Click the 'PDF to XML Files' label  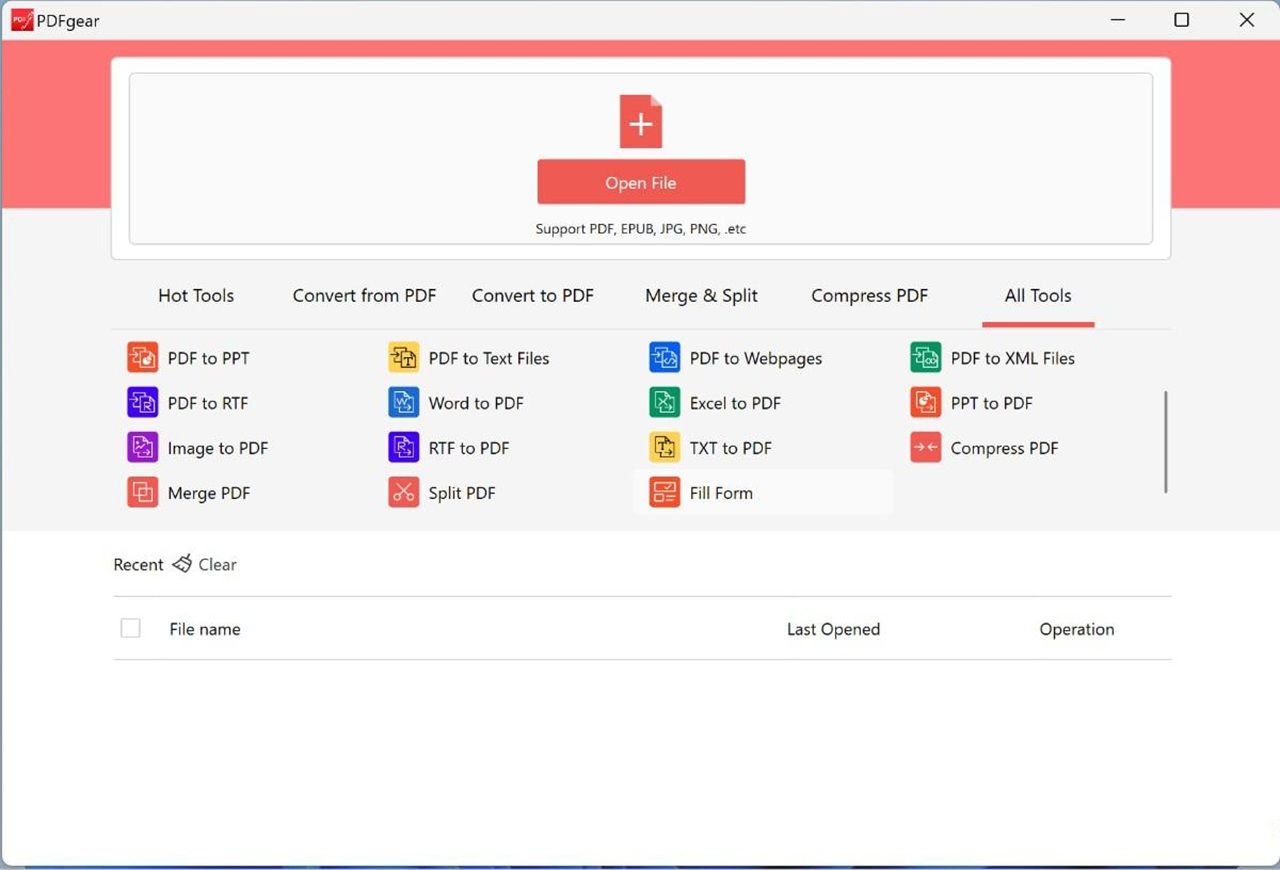click(1013, 358)
